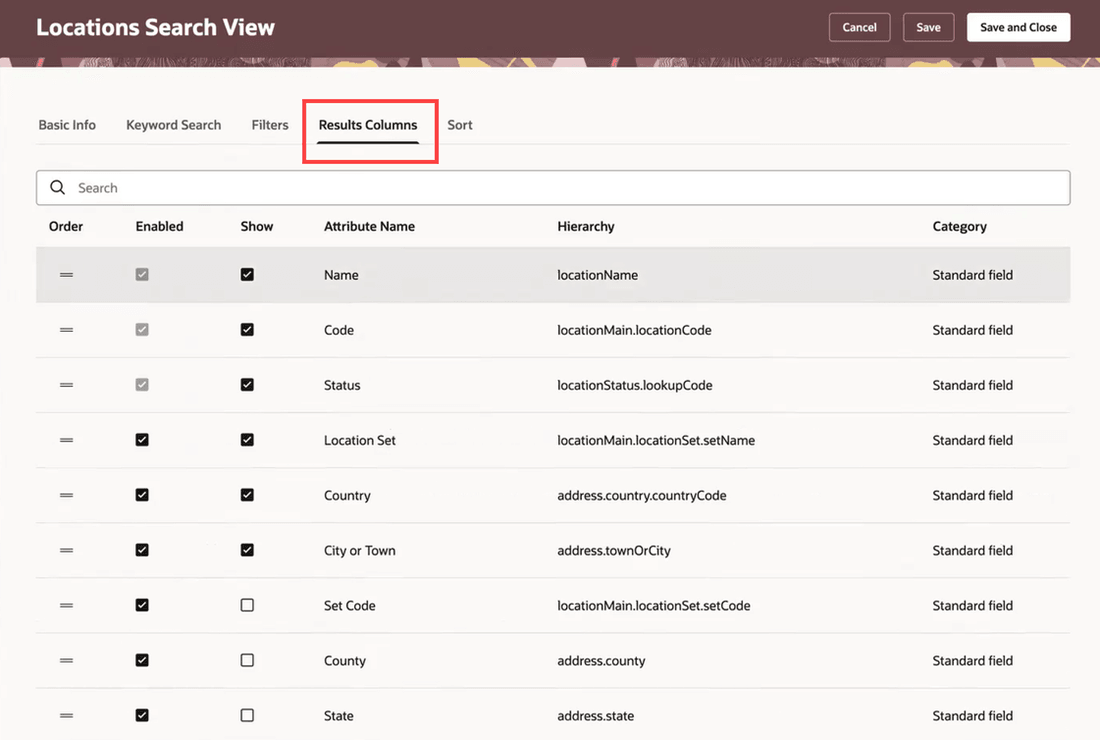
Task: Click the reorder handle for County row
Action: pyautogui.click(x=67, y=661)
